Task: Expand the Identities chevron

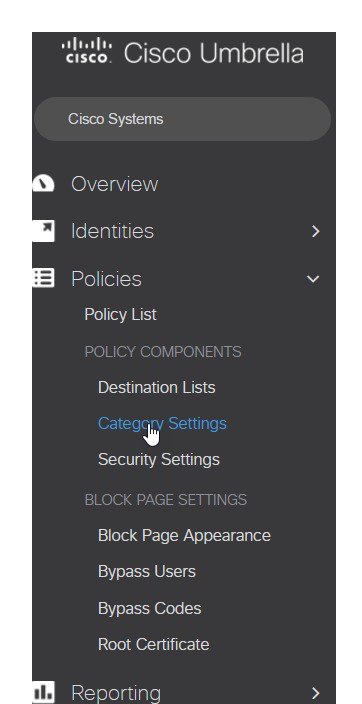Action: pyautogui.click(x=316, y=231)
